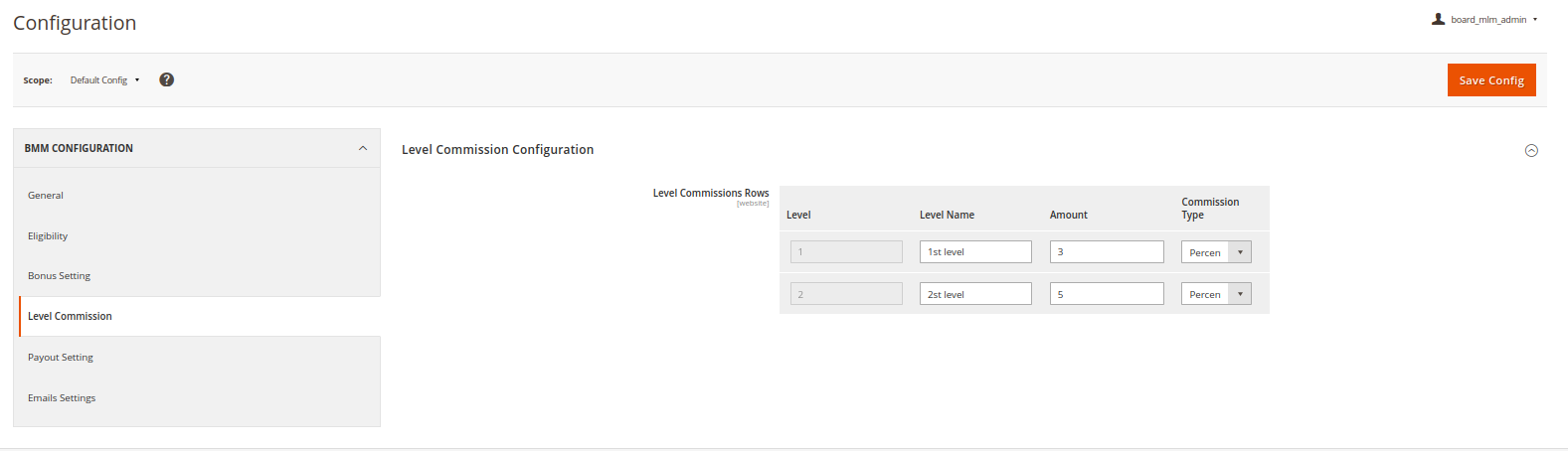
Task: Open the General settings tab
Action: tap(46, 196)
